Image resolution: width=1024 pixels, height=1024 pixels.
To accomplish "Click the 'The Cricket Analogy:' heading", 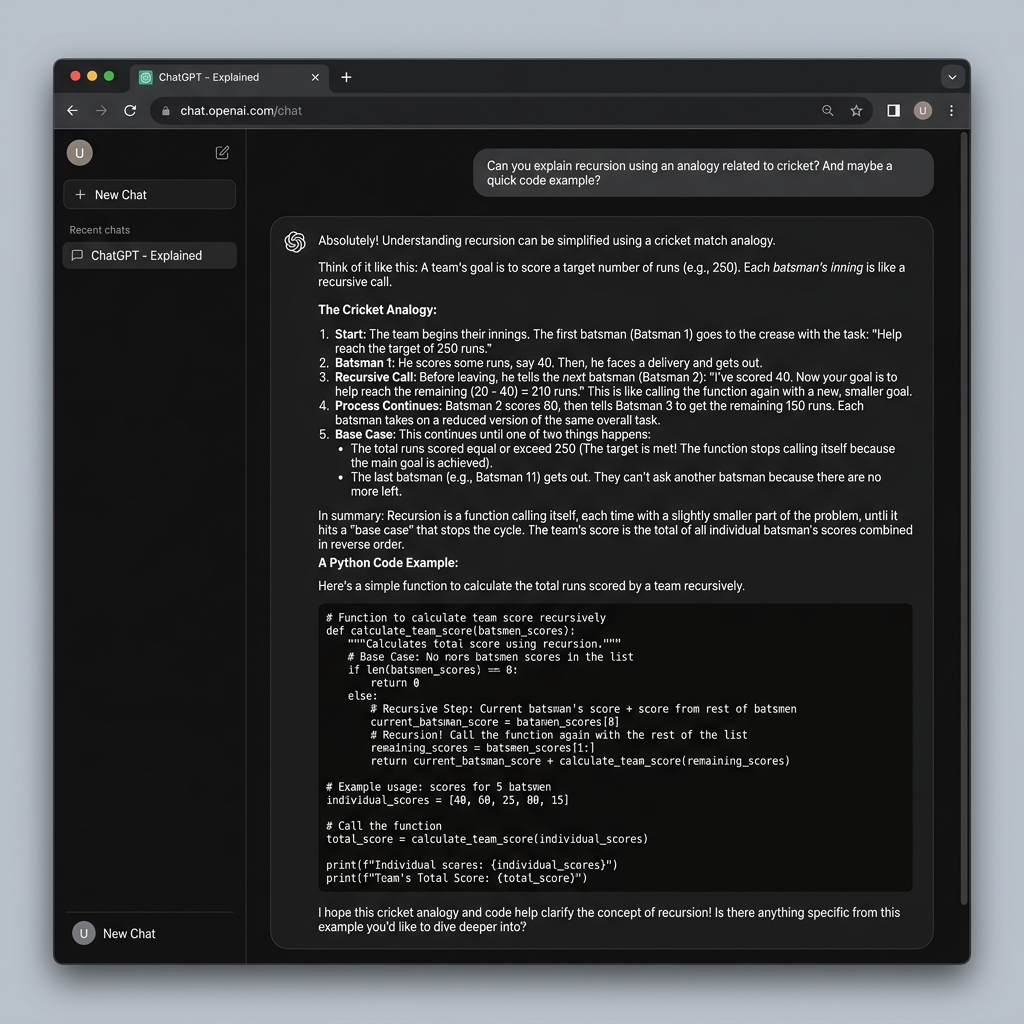I will [x=377, y=310].
